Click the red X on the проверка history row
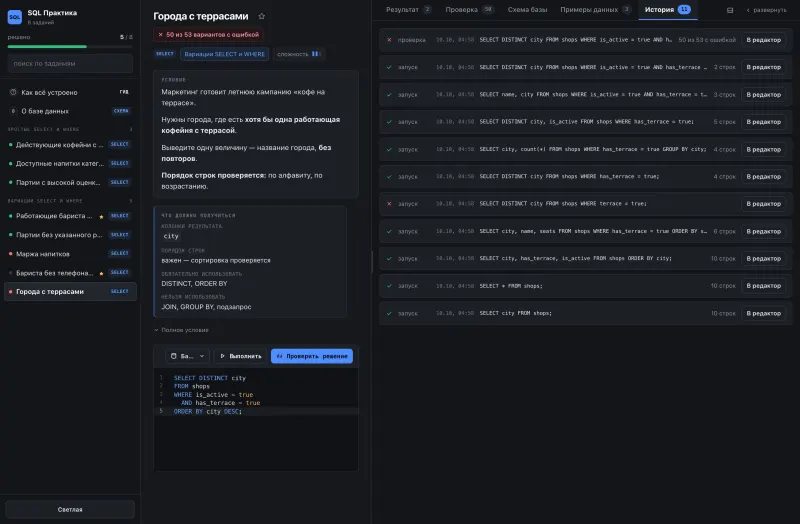Image resolution: width=800 pixels, height=524 pixels. (389, 40)
